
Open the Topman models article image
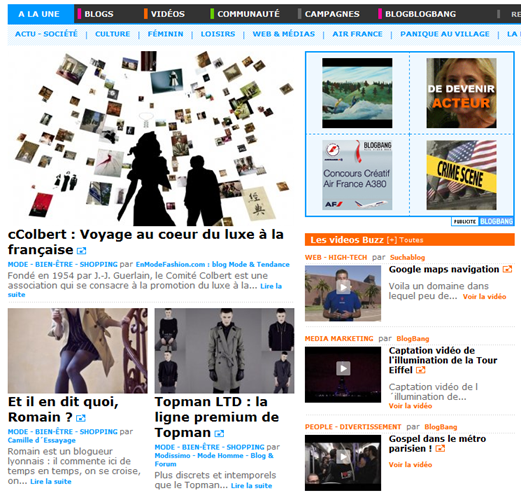coord(224,351)
